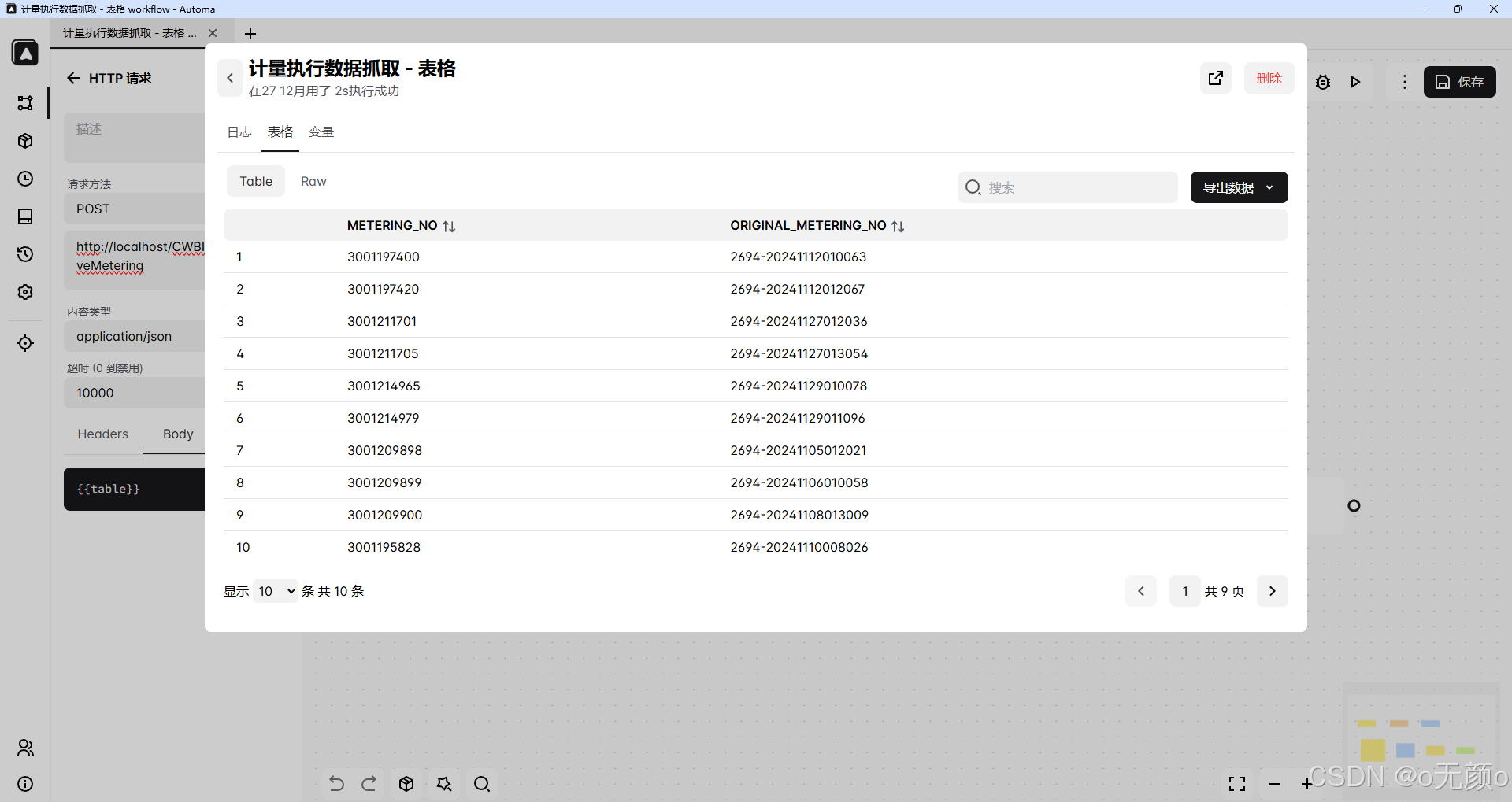
Task: Select cell 2694-20241106010058
Action: 799,482
